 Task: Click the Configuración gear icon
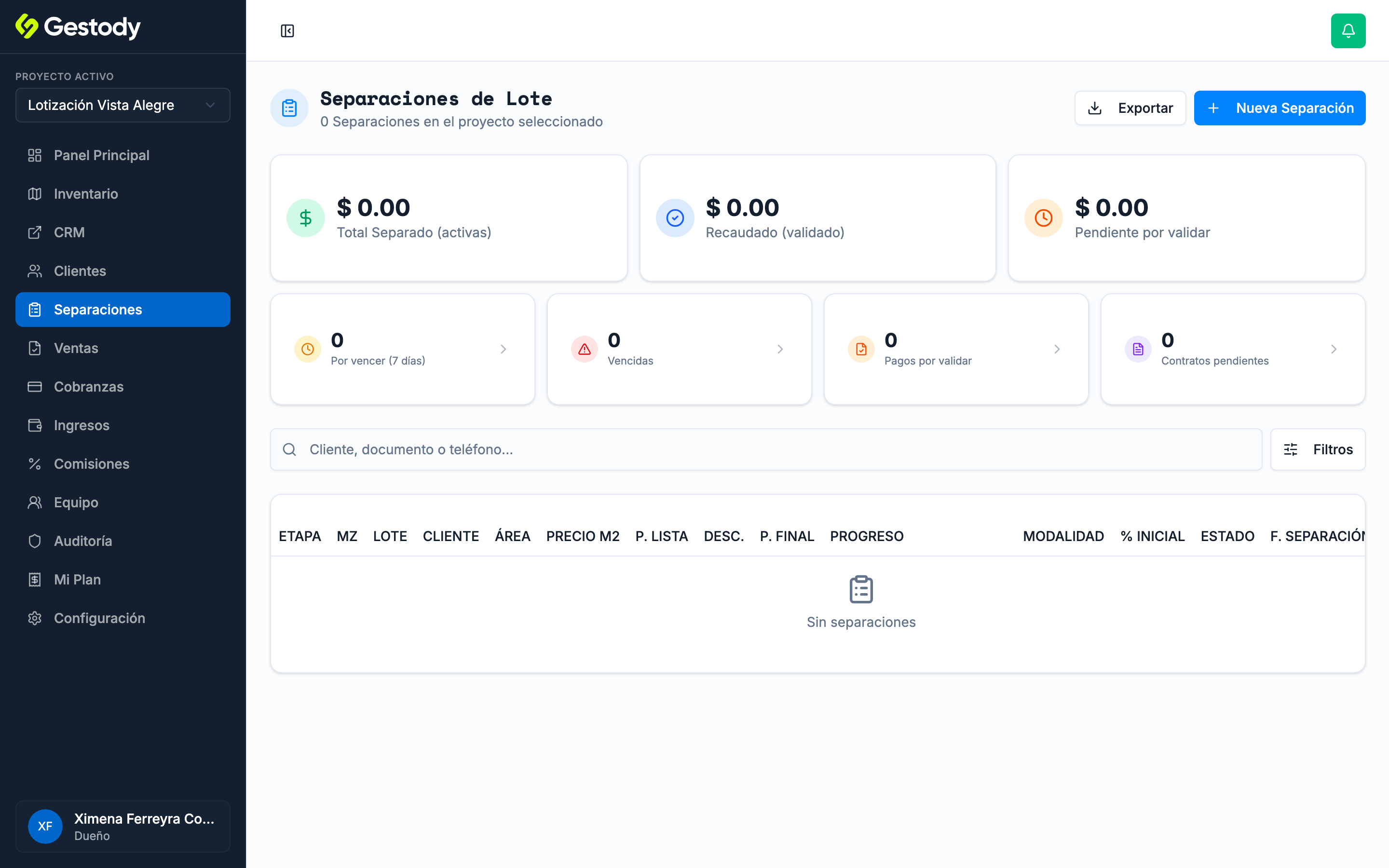(x=35, y=618)
